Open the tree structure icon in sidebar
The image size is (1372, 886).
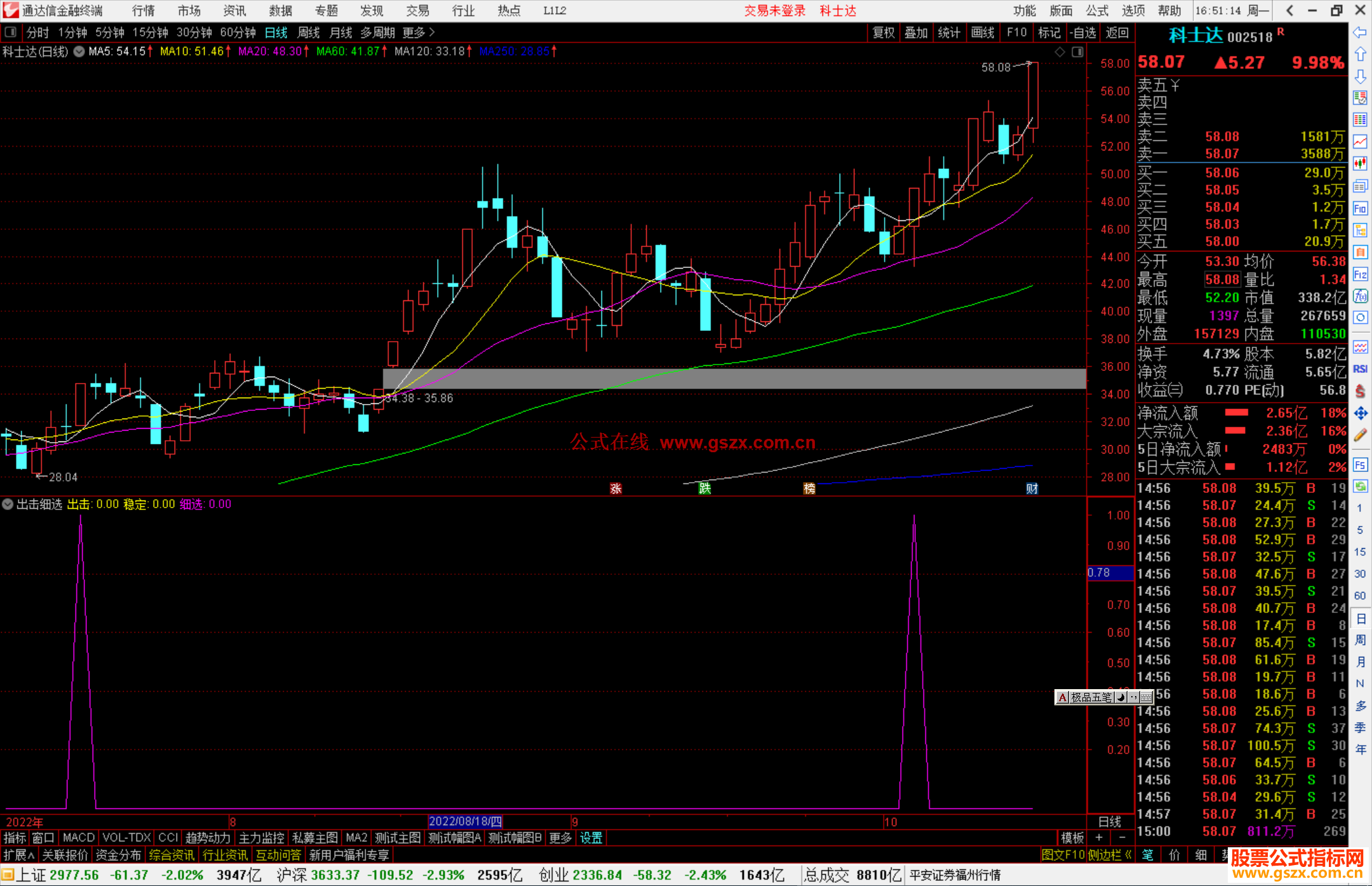(1360, 230)
